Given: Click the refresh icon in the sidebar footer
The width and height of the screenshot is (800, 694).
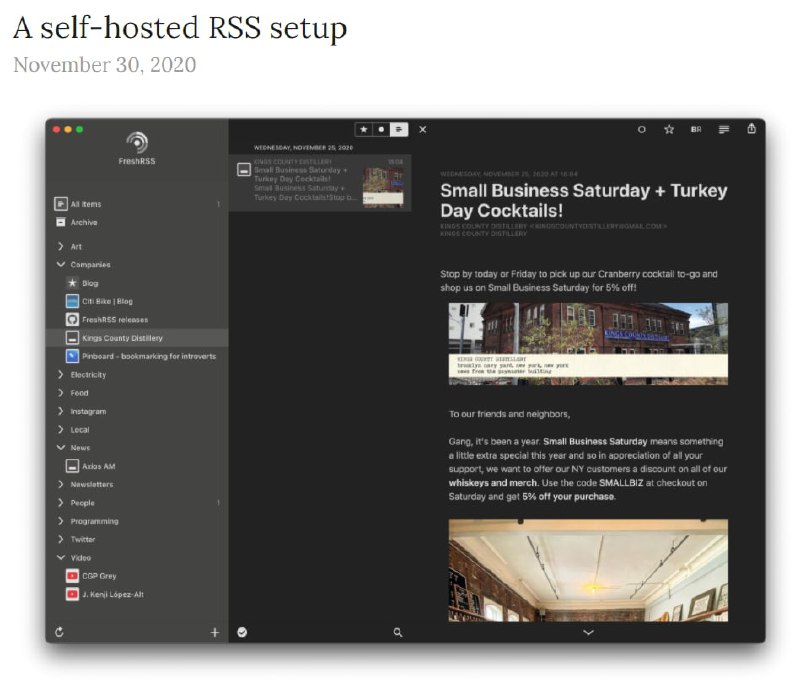Looking at the screenshot, I should [59, 632].
